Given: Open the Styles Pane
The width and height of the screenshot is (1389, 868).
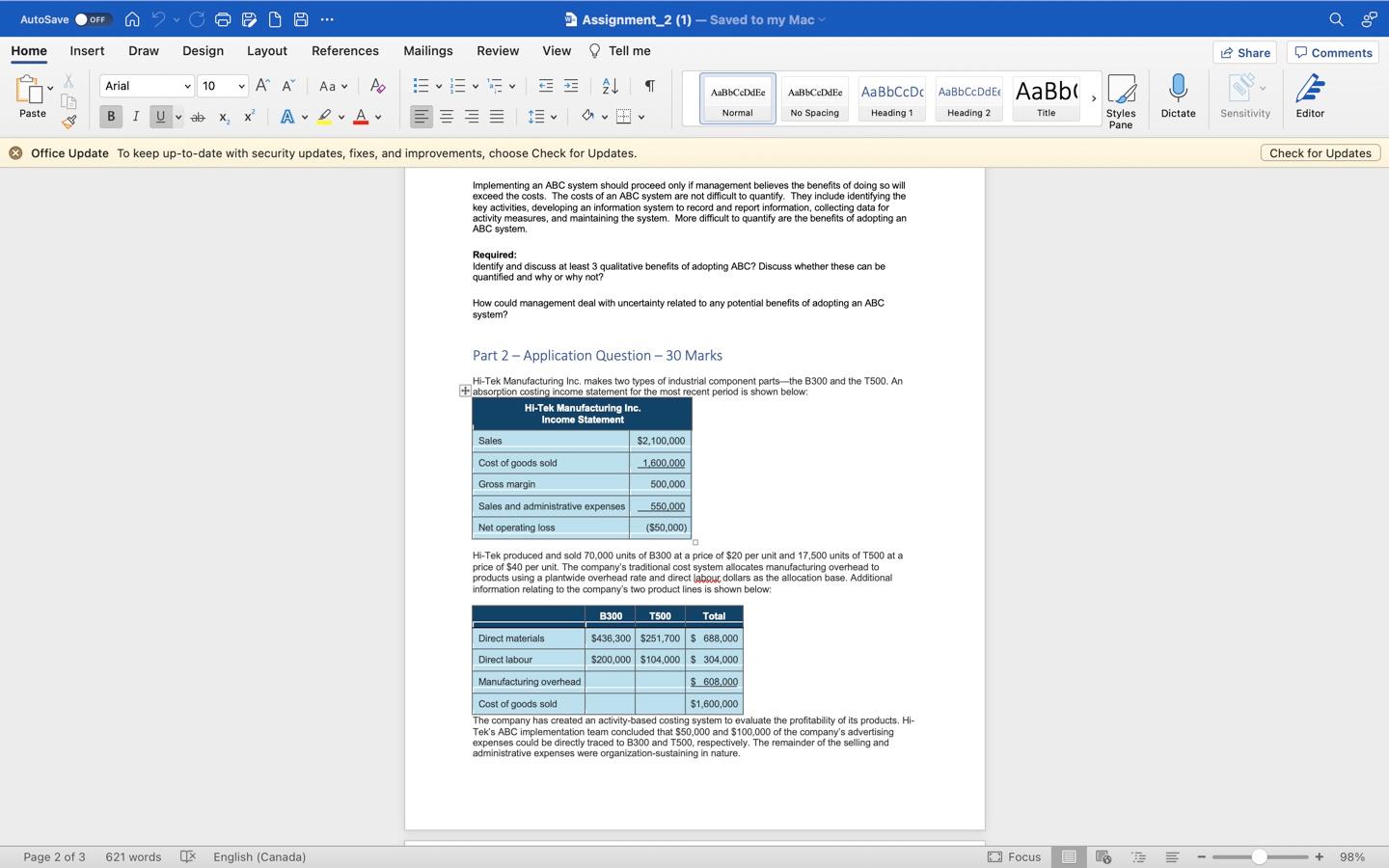Looking at the screenshot, I should click(x=1121, y=96).
